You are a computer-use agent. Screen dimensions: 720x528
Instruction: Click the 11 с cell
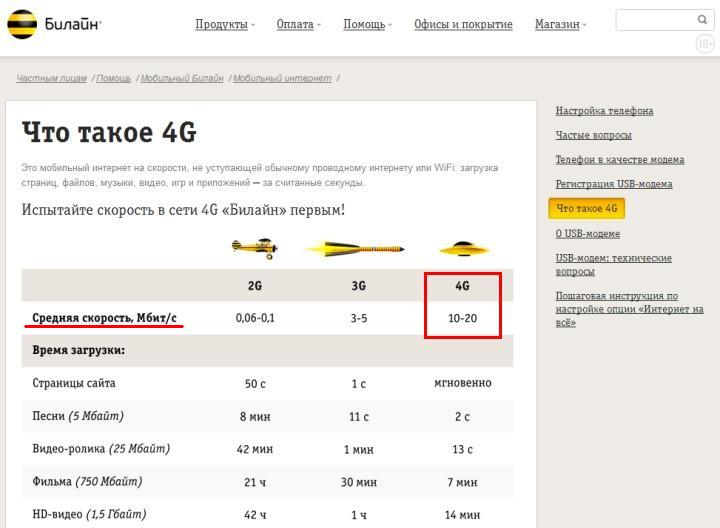coord(359,416)
